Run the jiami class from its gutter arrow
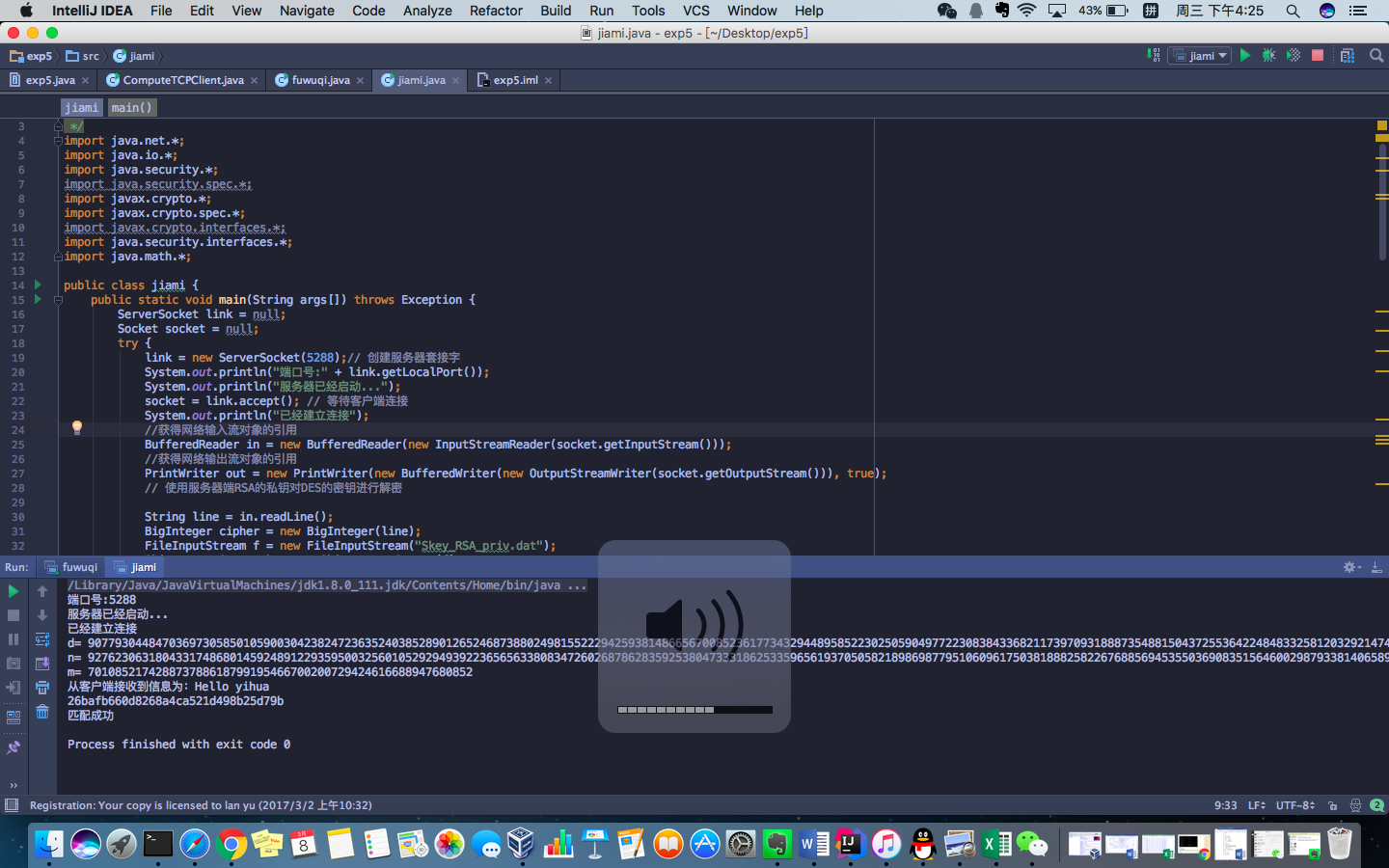Screen dimensions: 1389x868 click(38, 285)
